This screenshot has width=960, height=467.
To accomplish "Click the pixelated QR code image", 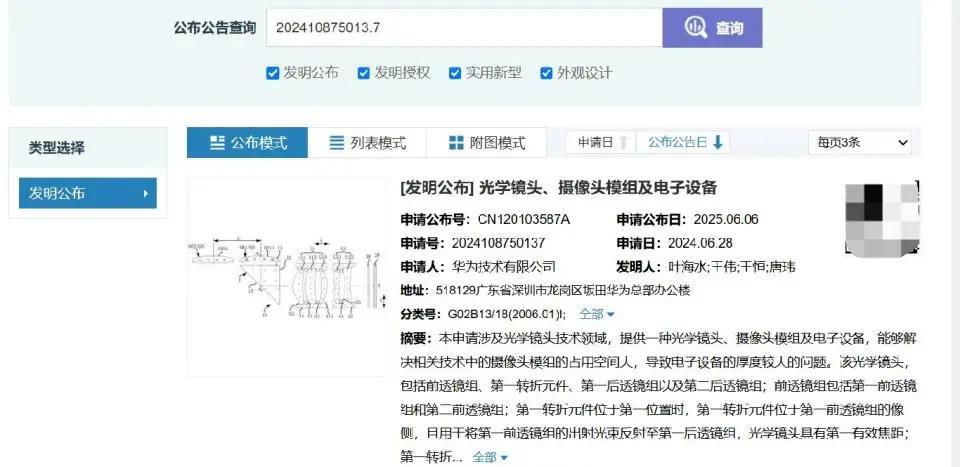I will pyautogui.click(x=882, y=218).
